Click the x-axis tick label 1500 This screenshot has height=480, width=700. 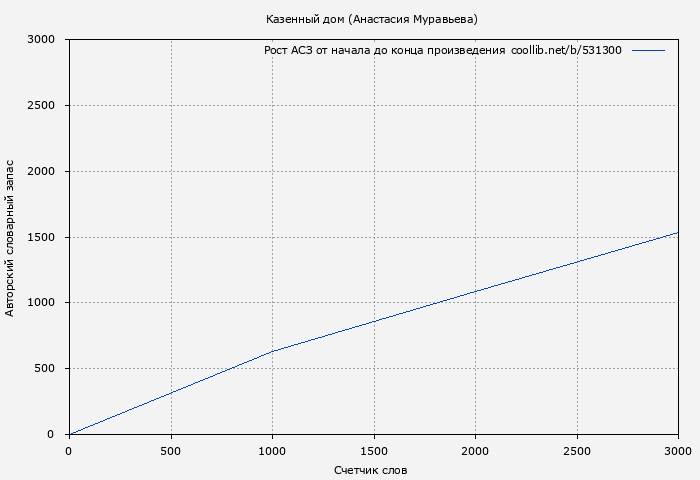point(373,452)
